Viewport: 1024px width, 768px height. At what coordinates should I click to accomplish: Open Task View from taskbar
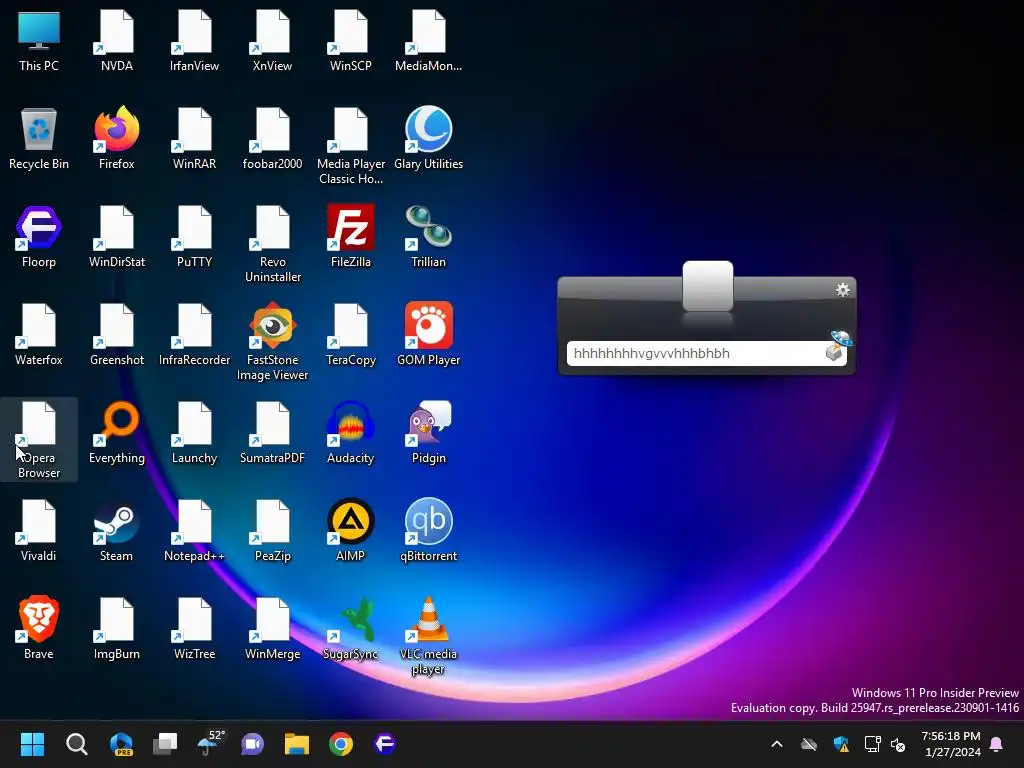165,744
